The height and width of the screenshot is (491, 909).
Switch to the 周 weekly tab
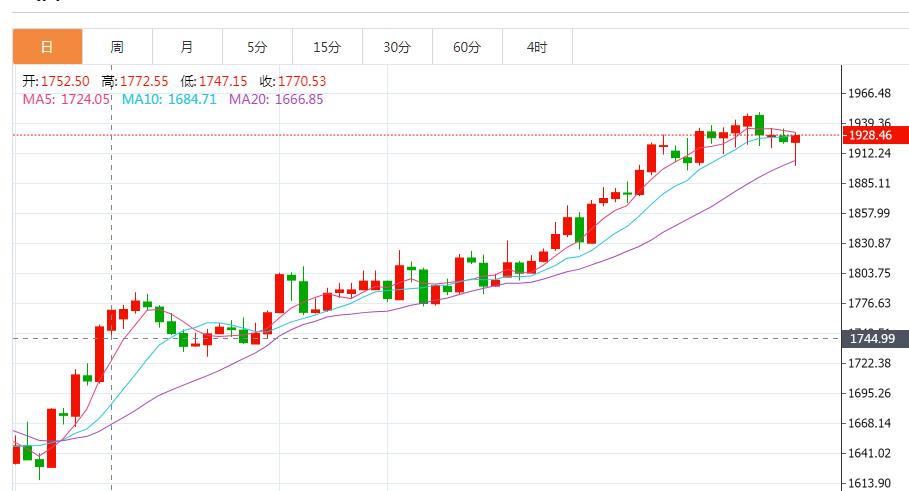pyautogui.click(x=117, y=47)
